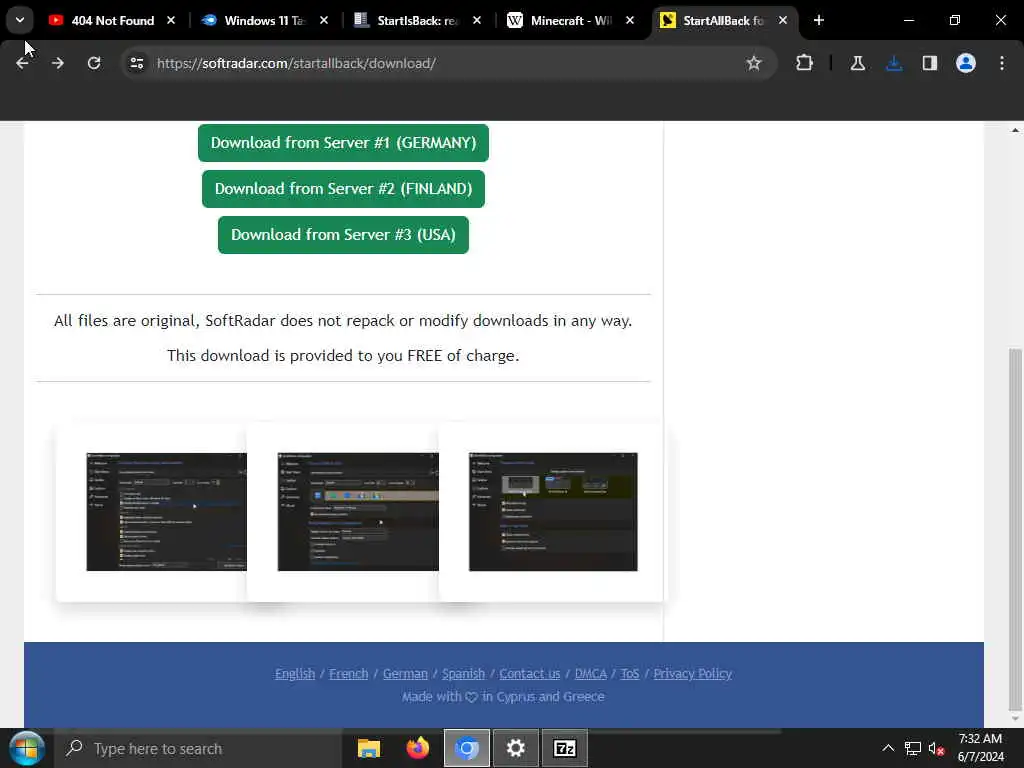Screen dimensions: 1024x768
Task: Open the ToS link
Action: (x=630, y=673)
